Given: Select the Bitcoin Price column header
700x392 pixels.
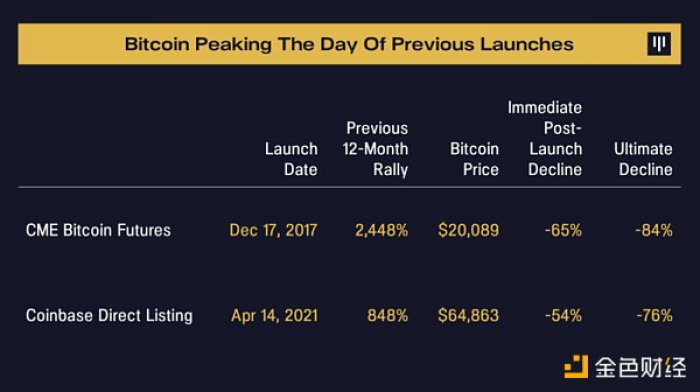Looking at the screenshot, I should pyautogui.click(x=474, y=159).
